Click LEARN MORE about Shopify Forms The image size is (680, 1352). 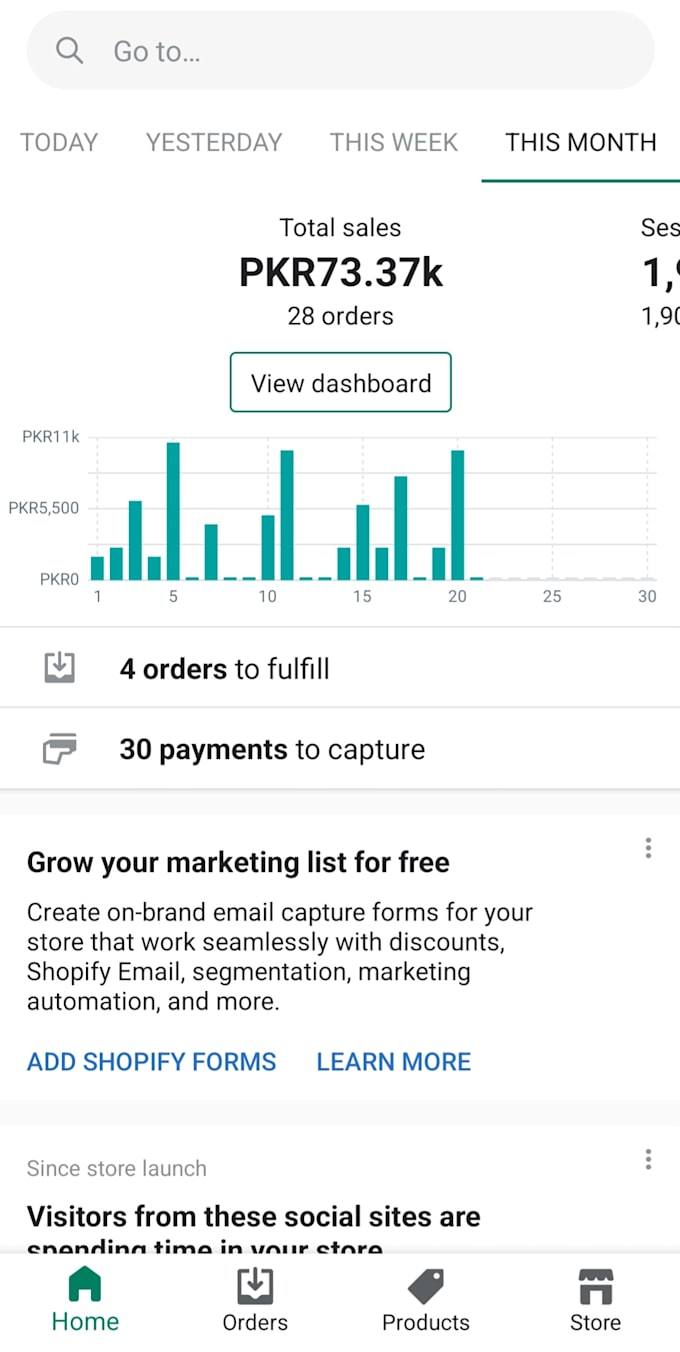click(393, 1061)
